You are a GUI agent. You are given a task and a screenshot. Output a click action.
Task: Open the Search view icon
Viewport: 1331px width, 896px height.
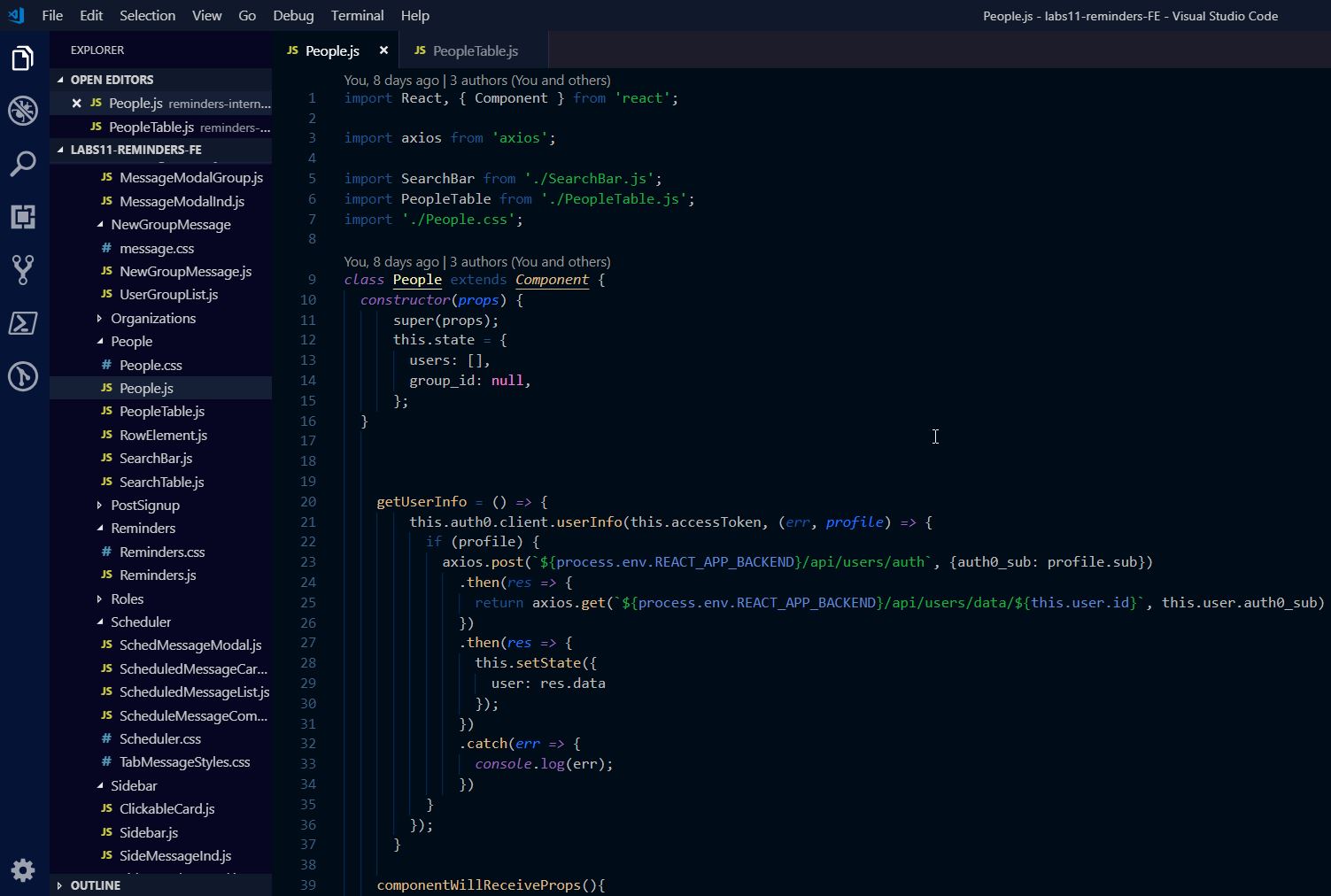pos(23,164)
